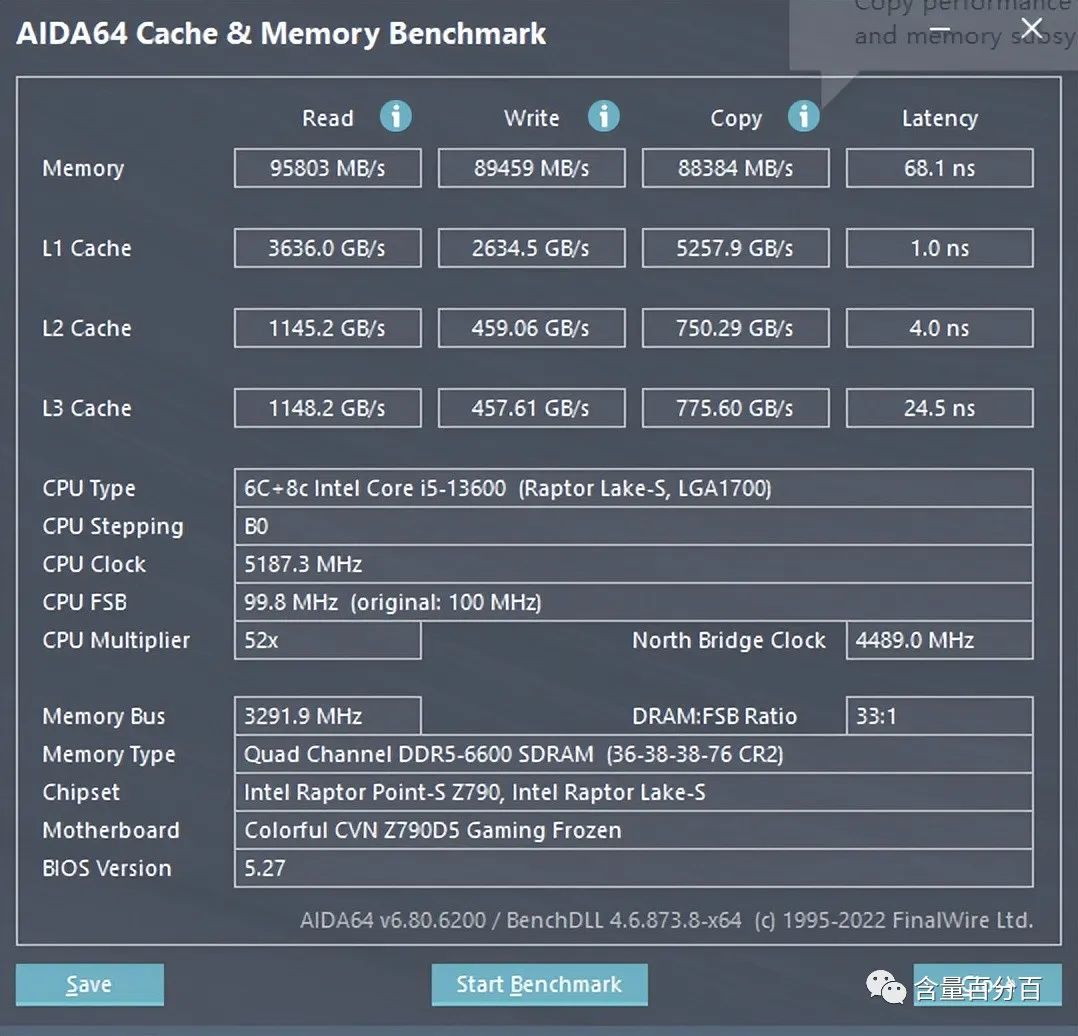Viewport: 1078px width, 1036px height.
Task: Click the Read info icon
Action: pos(396,116)
